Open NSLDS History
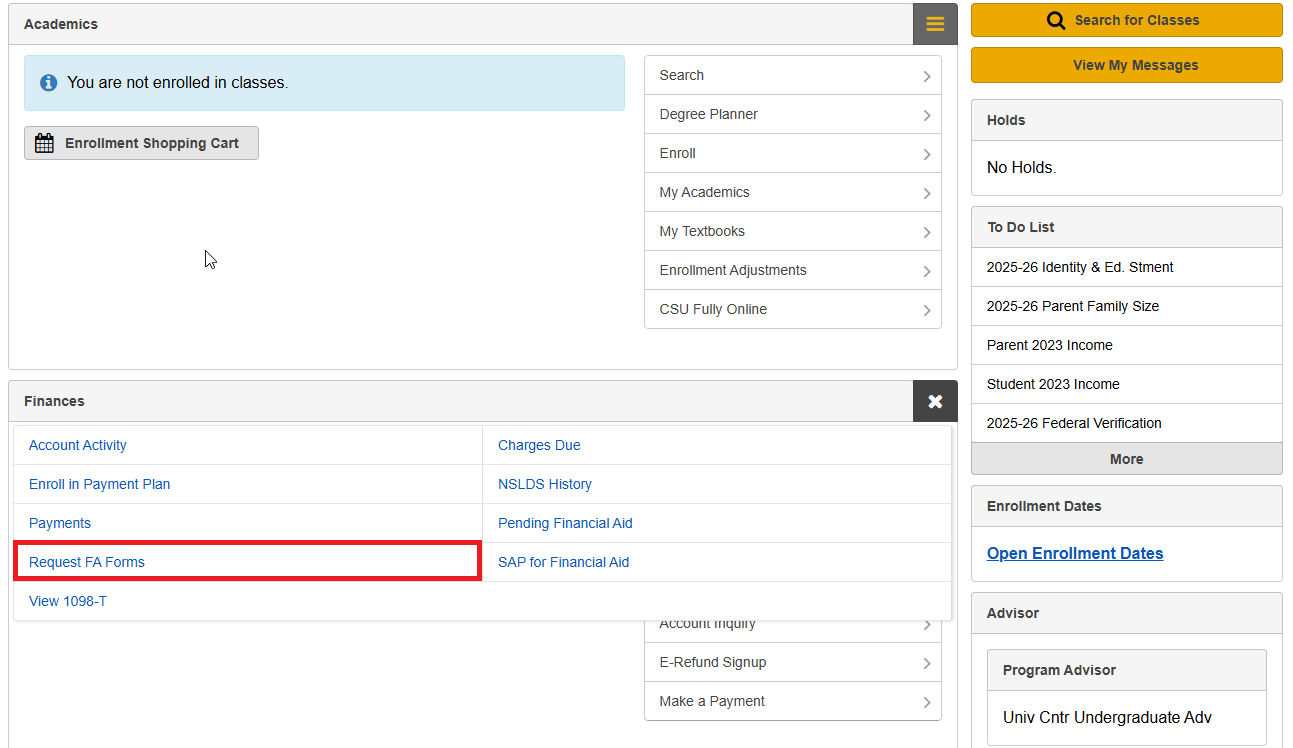 click(x=545, y=484)
